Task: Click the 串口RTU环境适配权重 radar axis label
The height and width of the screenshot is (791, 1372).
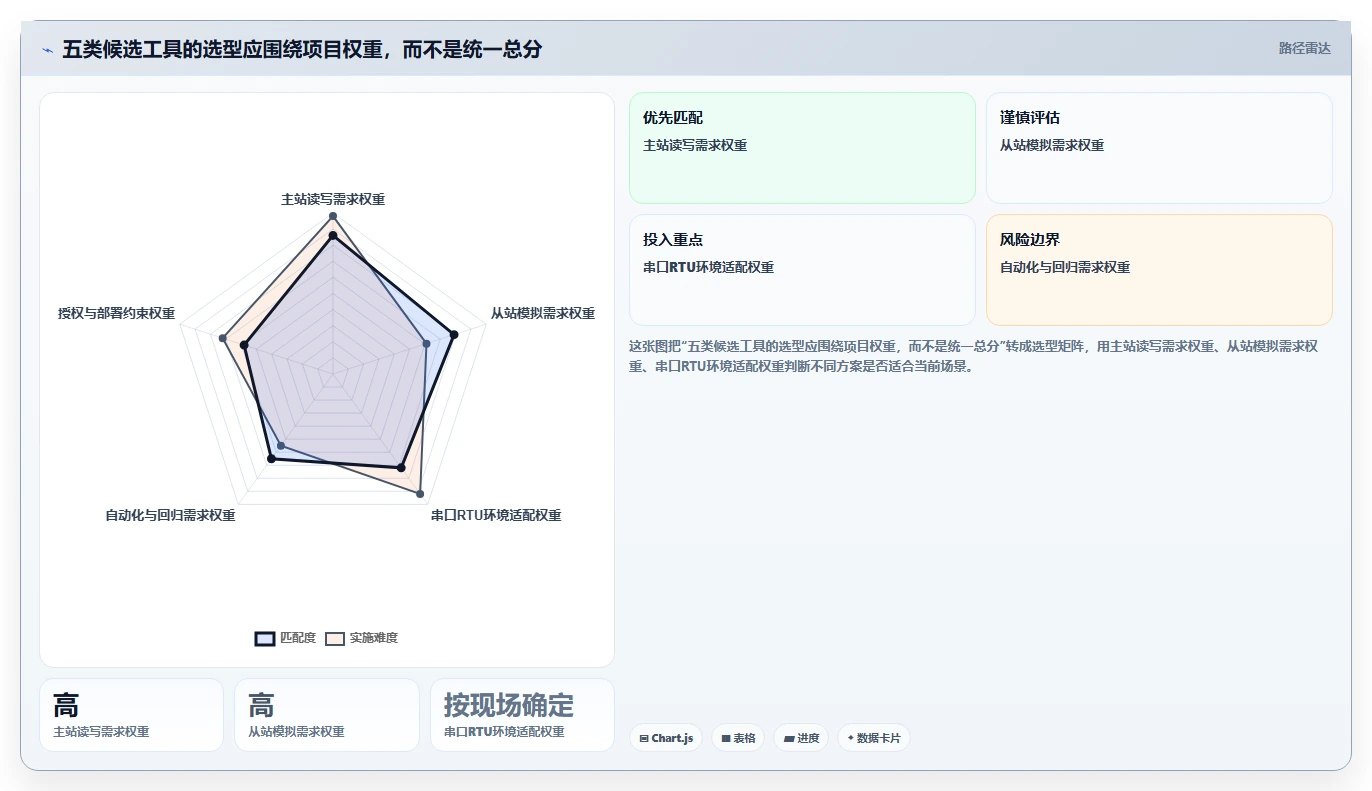Action: click(496, 515)
